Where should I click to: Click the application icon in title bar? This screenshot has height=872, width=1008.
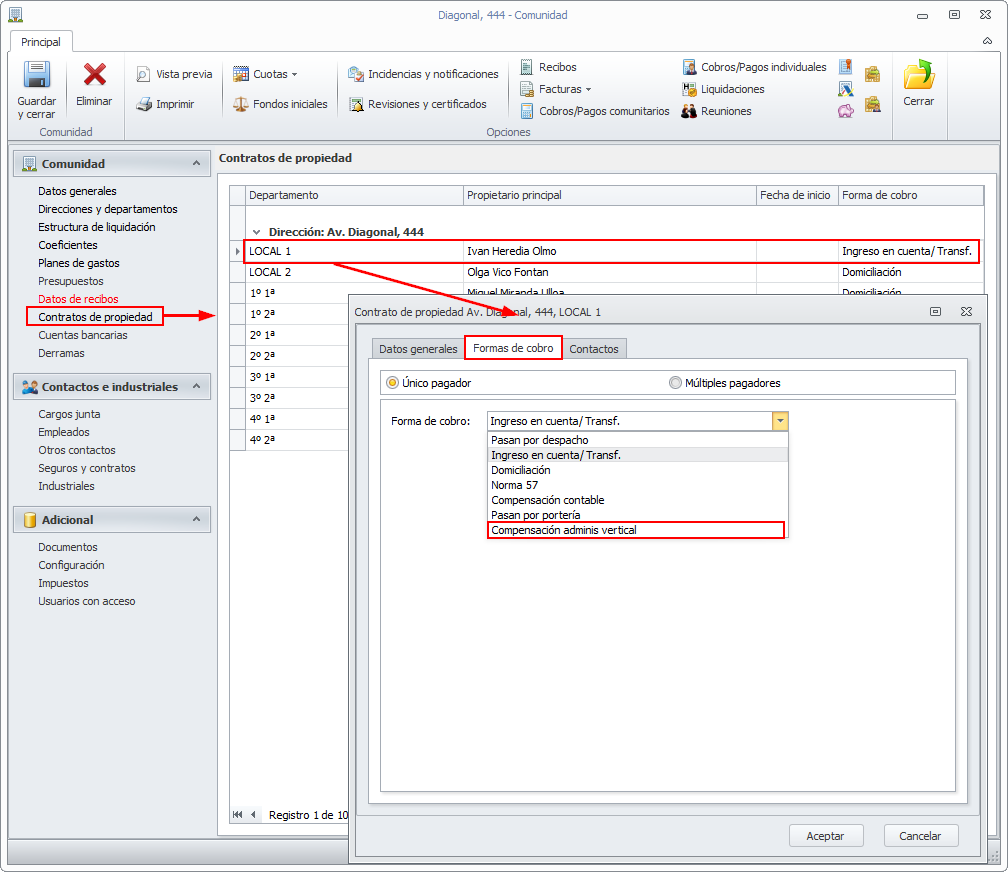15,15
